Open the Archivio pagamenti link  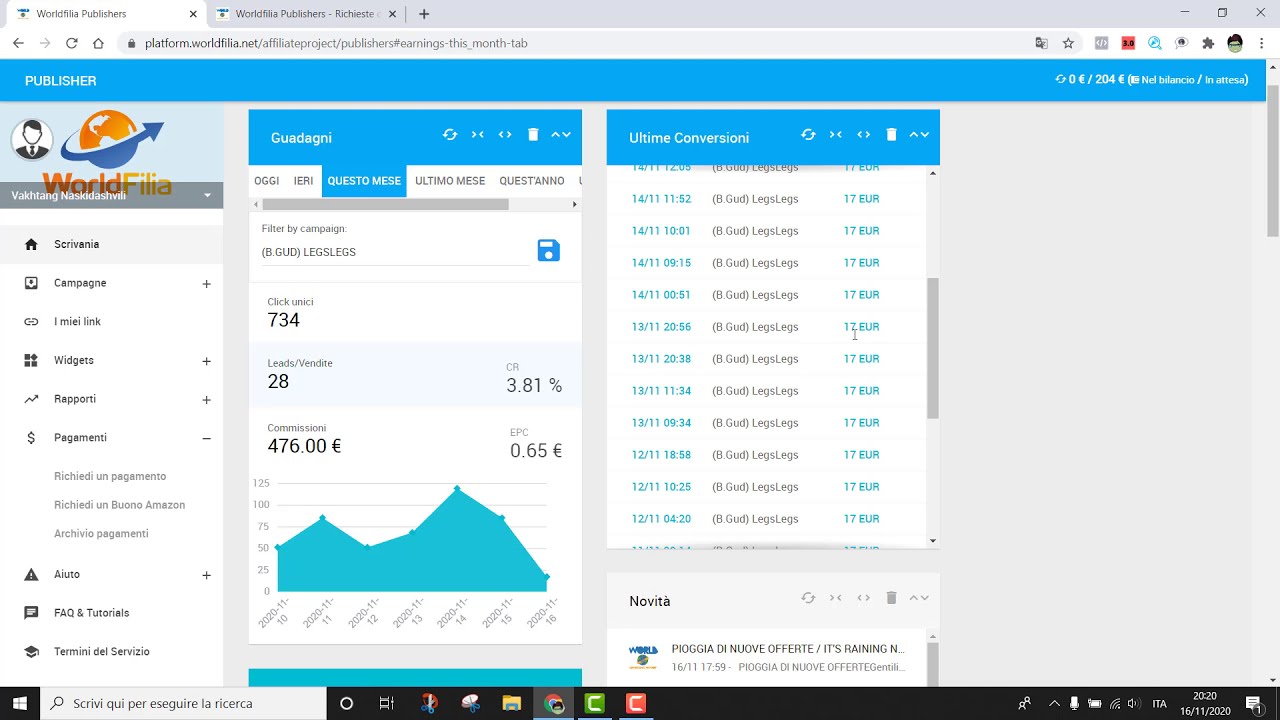tap(101, 534)
